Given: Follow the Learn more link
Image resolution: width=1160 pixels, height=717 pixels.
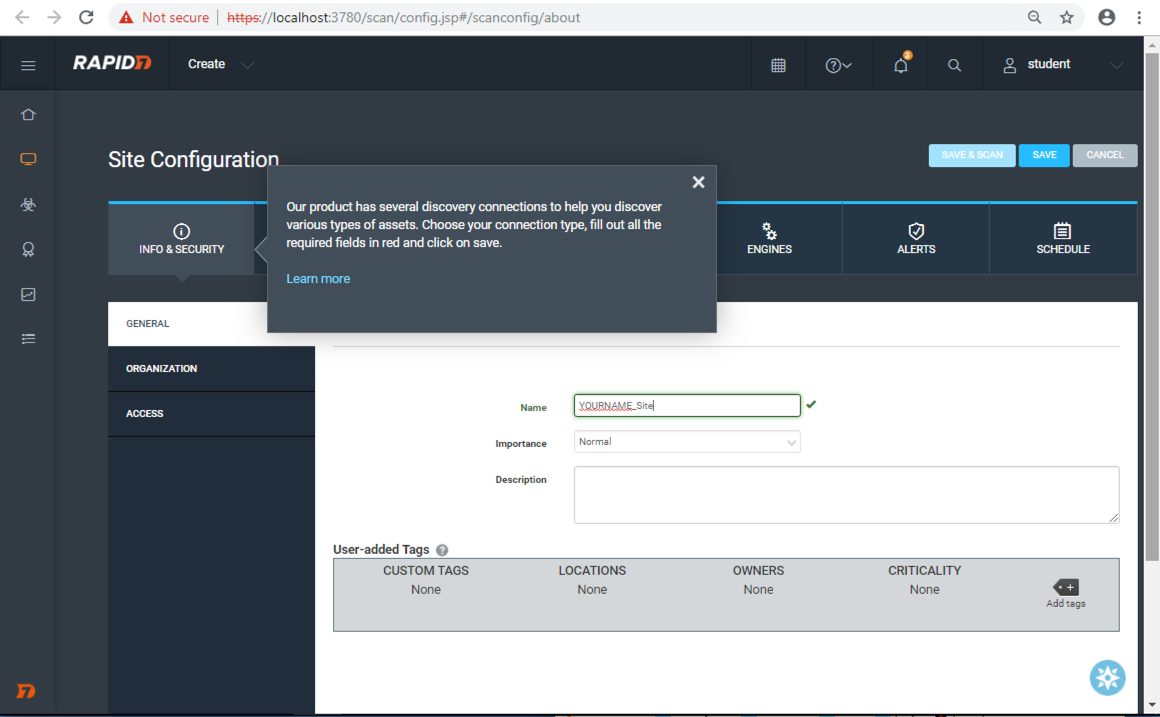Looking at the screenshot, I should pos(318,279).
